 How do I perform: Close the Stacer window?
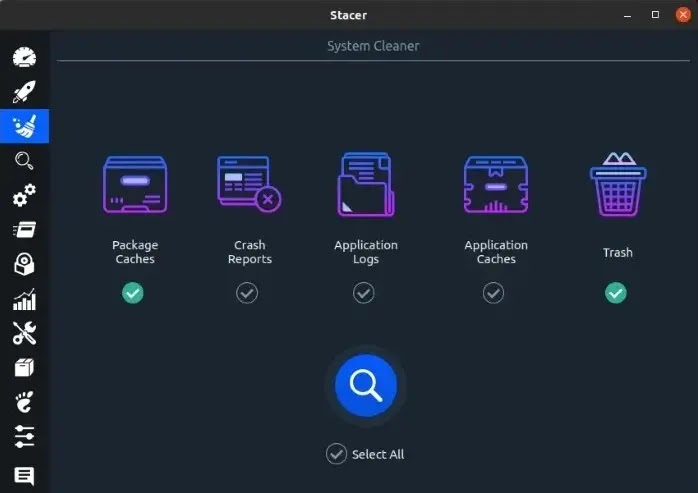point(683,15)
